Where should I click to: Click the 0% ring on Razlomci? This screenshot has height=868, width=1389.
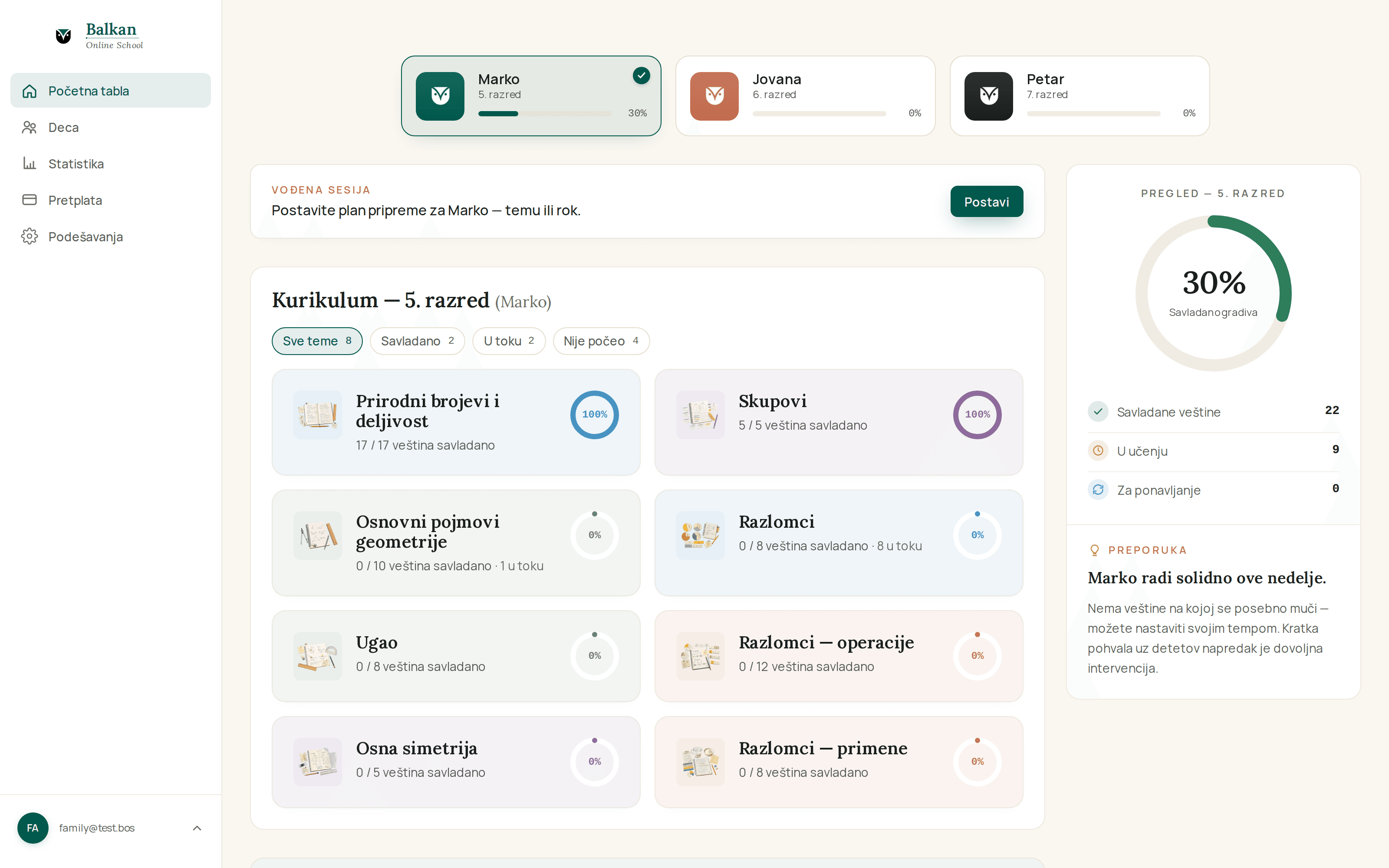click(977, 535)
